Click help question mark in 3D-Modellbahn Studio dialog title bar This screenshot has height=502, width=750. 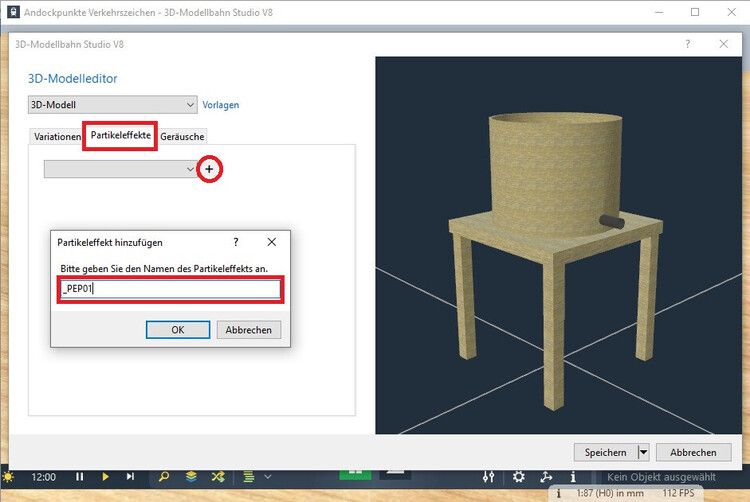688,44
